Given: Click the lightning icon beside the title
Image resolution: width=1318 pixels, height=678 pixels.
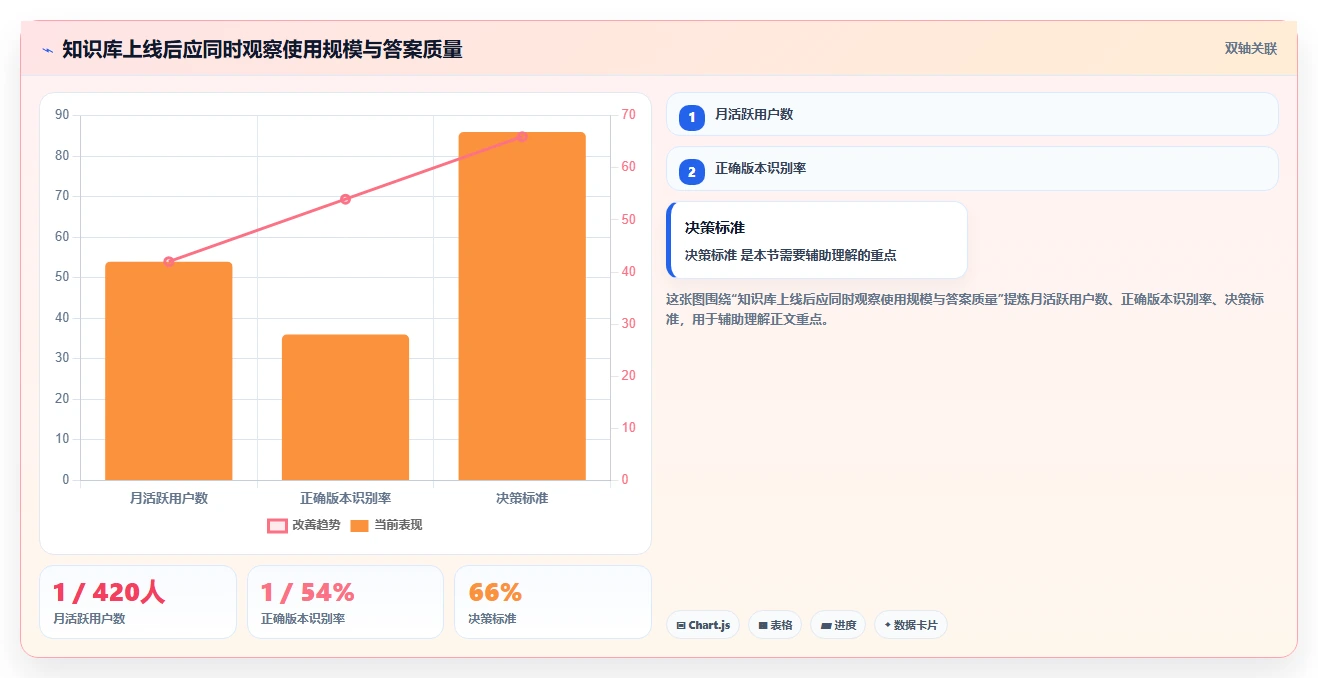Looking at the screenshot, I should point(47,50).
